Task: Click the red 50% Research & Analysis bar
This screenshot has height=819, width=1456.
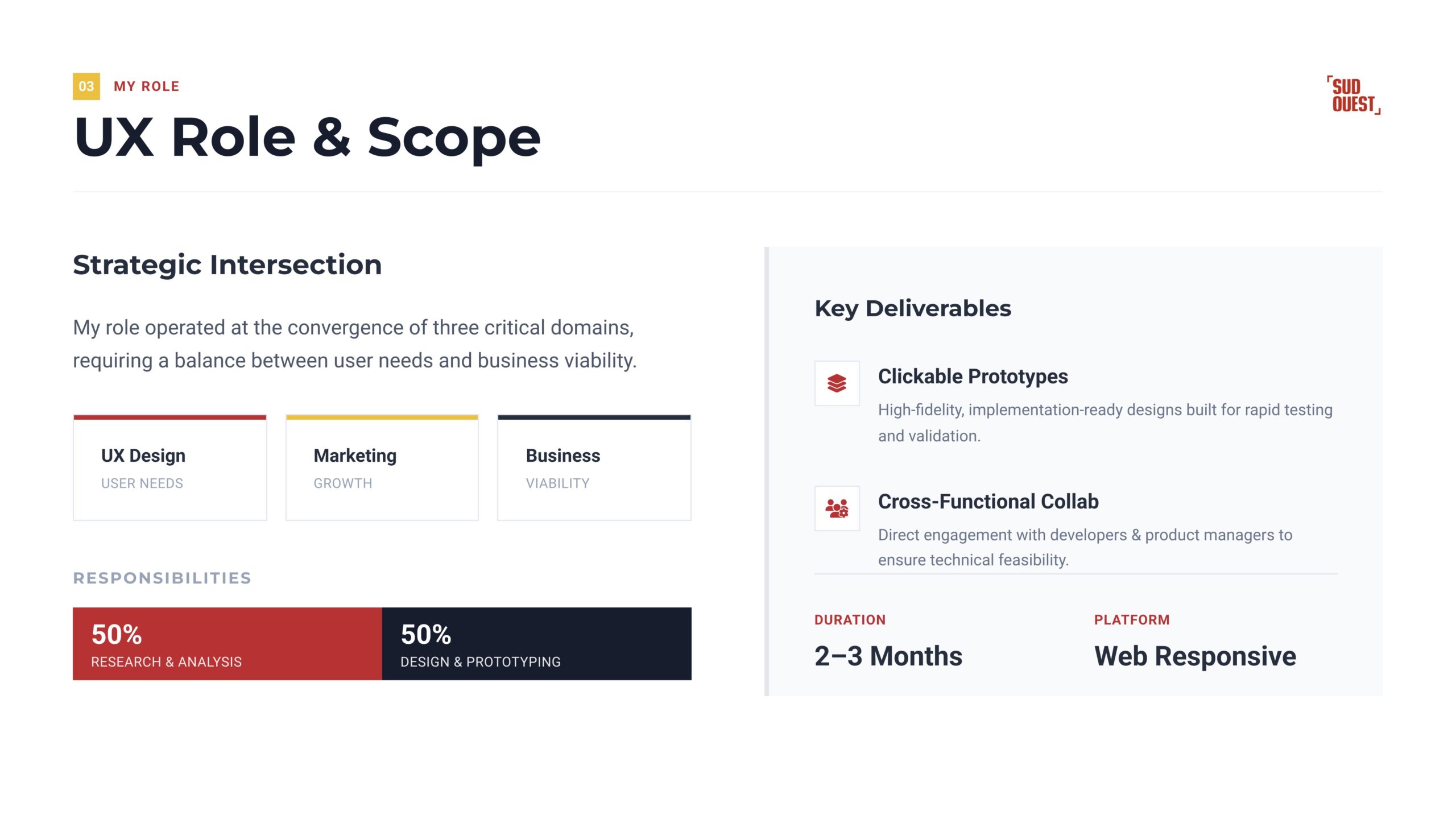Action: click(227, 644)
